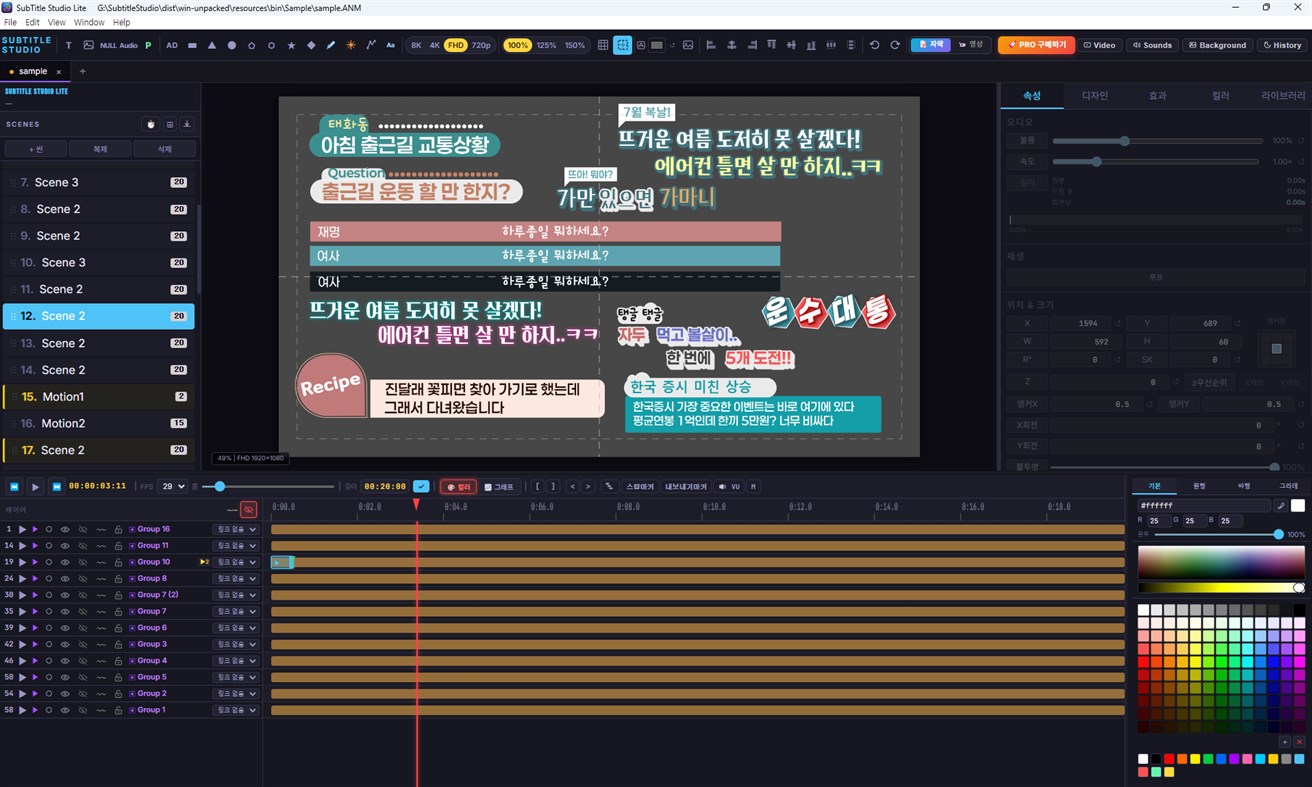Jump to the timeline start
1312x787 pixels.
pos(14,487)
